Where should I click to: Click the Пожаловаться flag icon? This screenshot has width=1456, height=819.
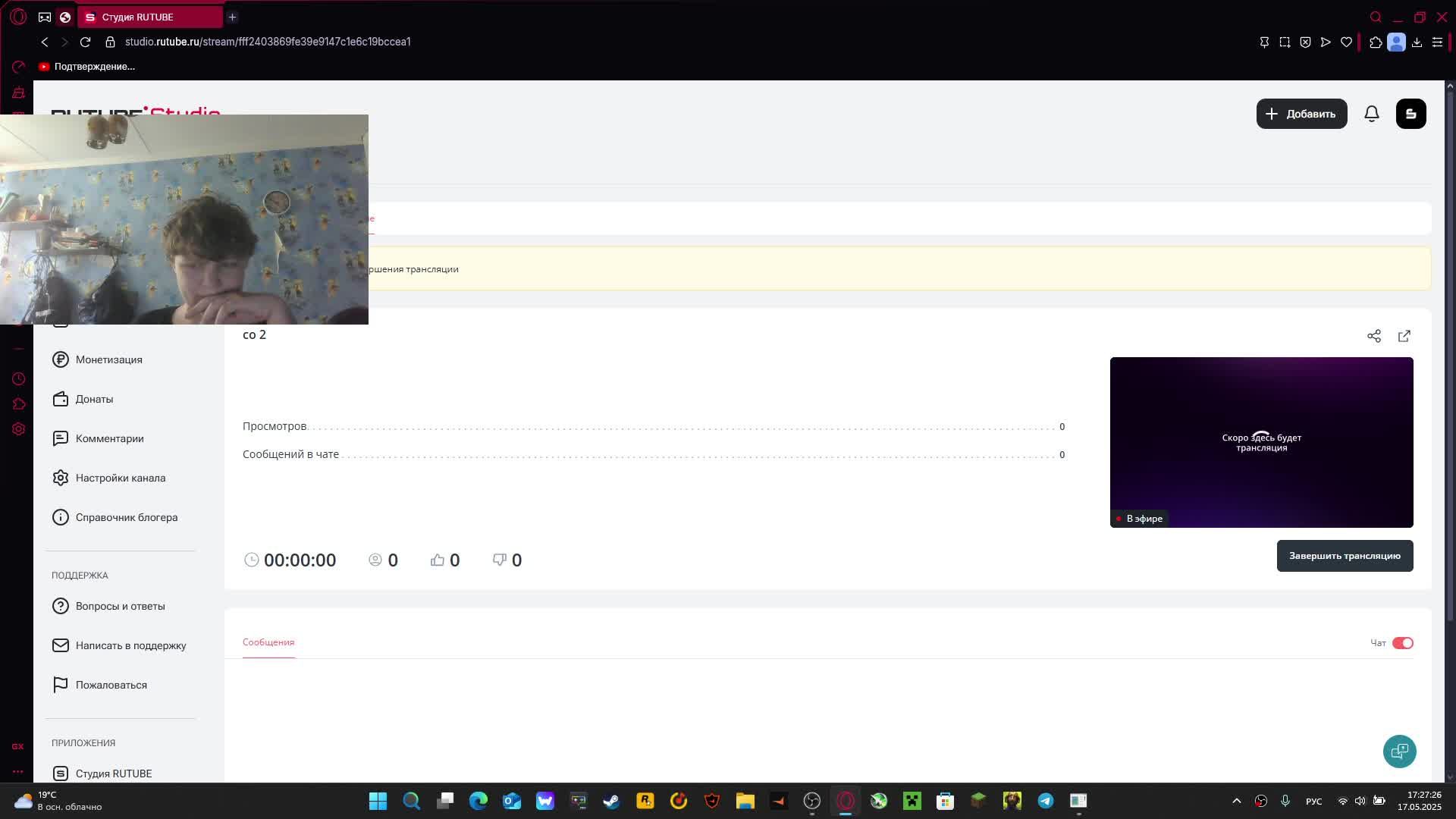pos(61,685)
